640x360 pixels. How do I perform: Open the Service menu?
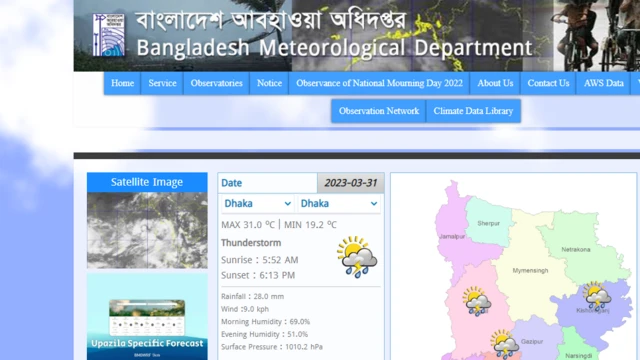point(162,83)
